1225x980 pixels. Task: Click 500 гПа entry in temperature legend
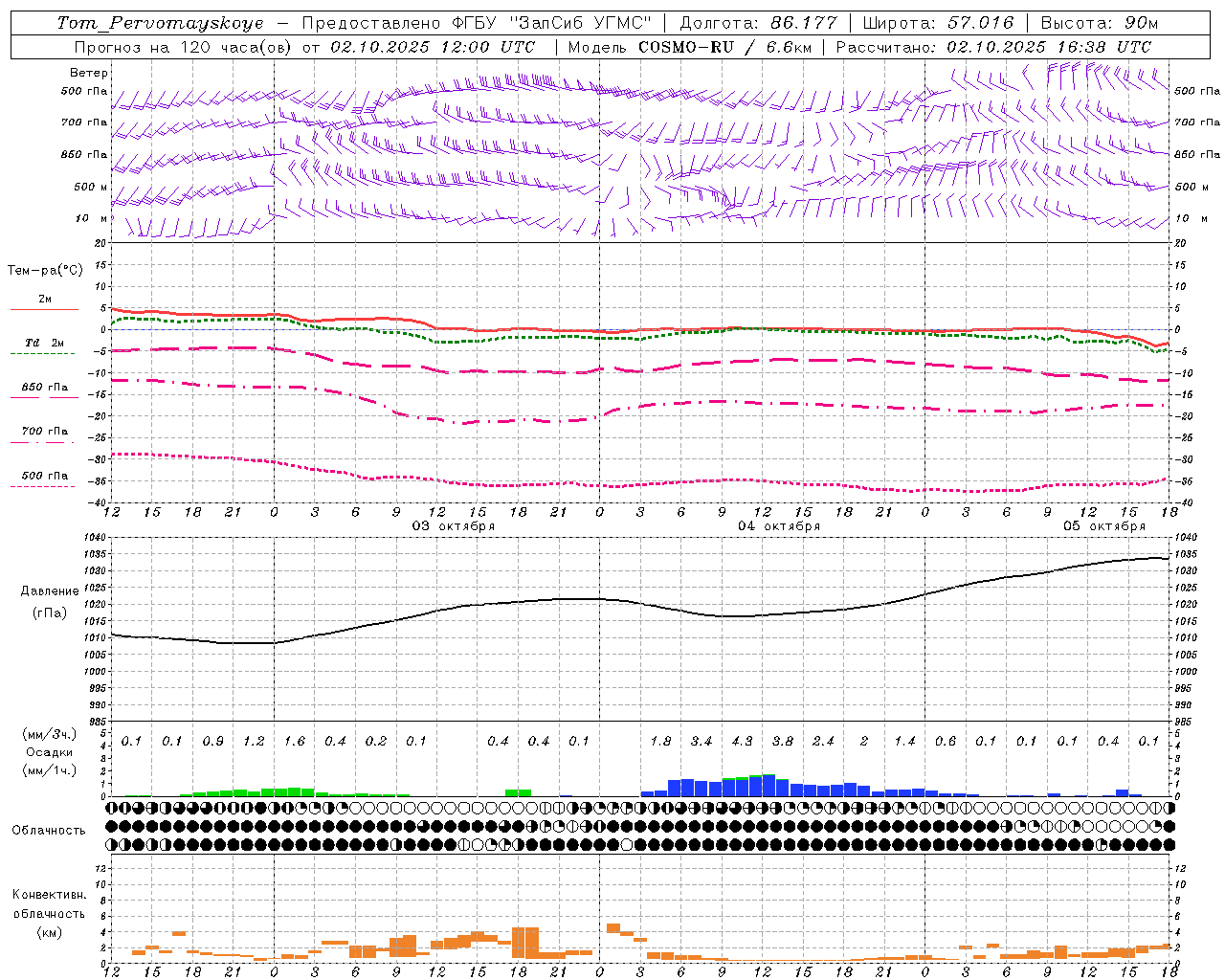[45, 476]
